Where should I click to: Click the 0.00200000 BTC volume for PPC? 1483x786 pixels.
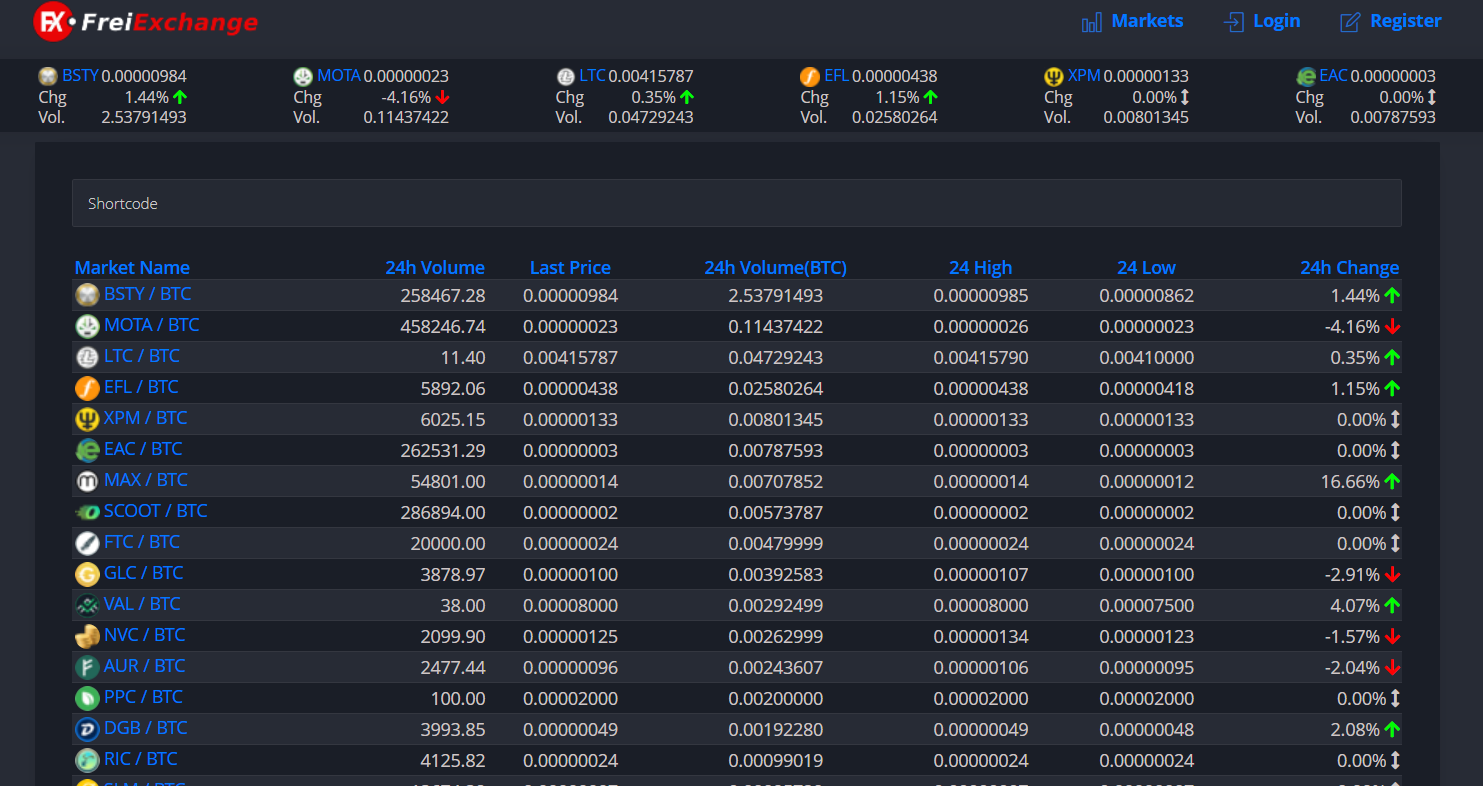pos(776,699)
